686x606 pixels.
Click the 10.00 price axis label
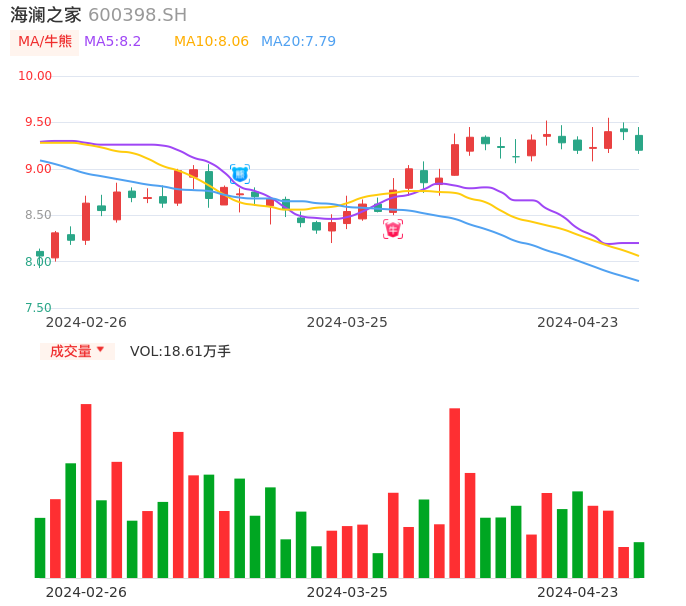point(35,76)
